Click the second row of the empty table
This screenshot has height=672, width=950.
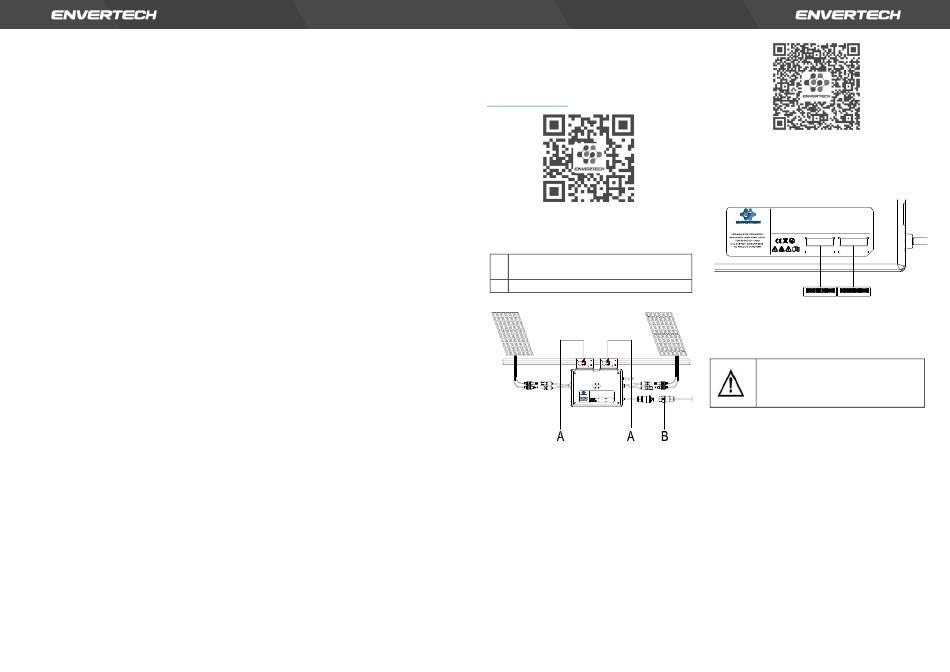click(598, 286)
